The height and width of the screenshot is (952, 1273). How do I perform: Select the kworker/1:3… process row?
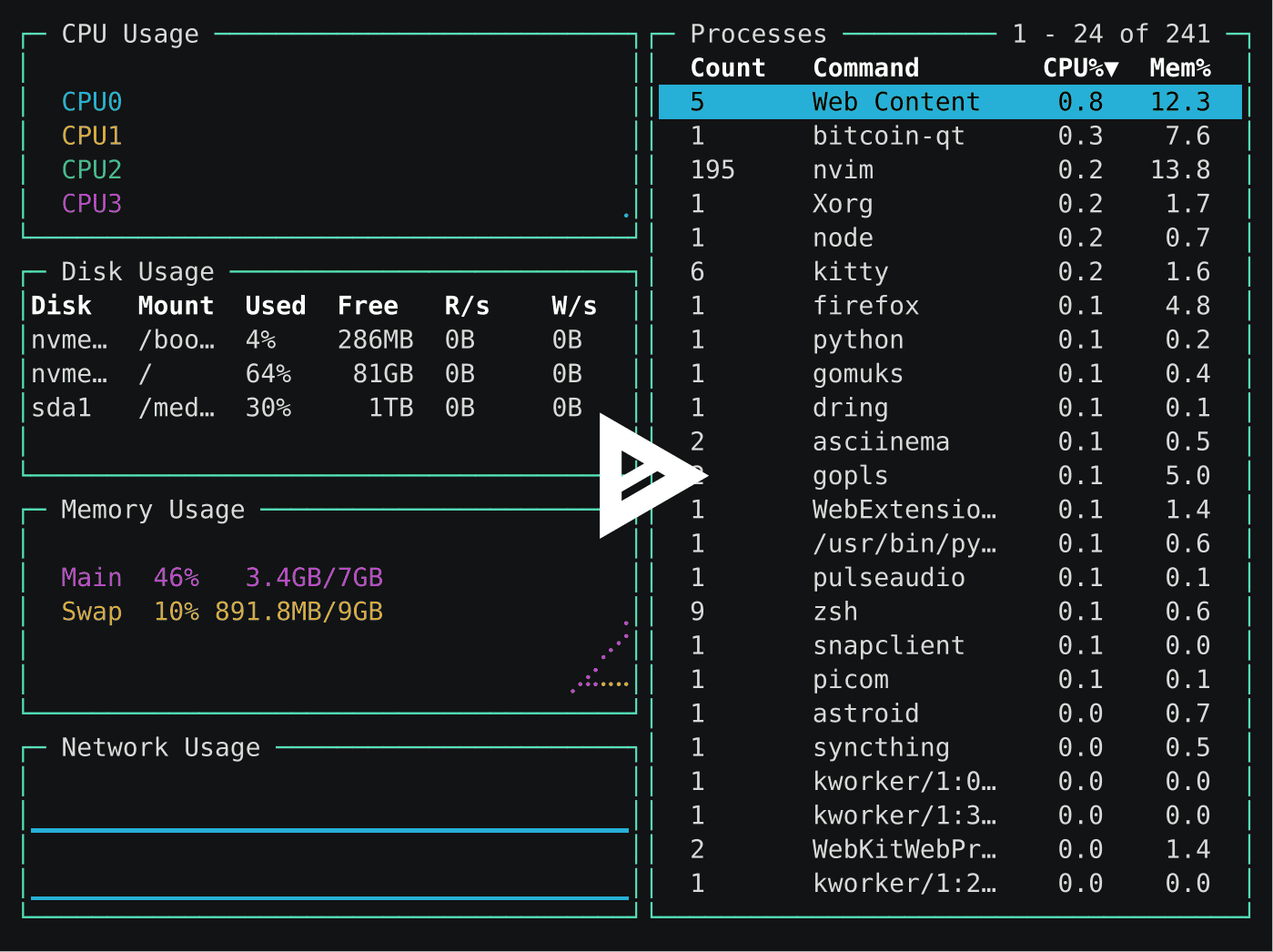(950, 815)
